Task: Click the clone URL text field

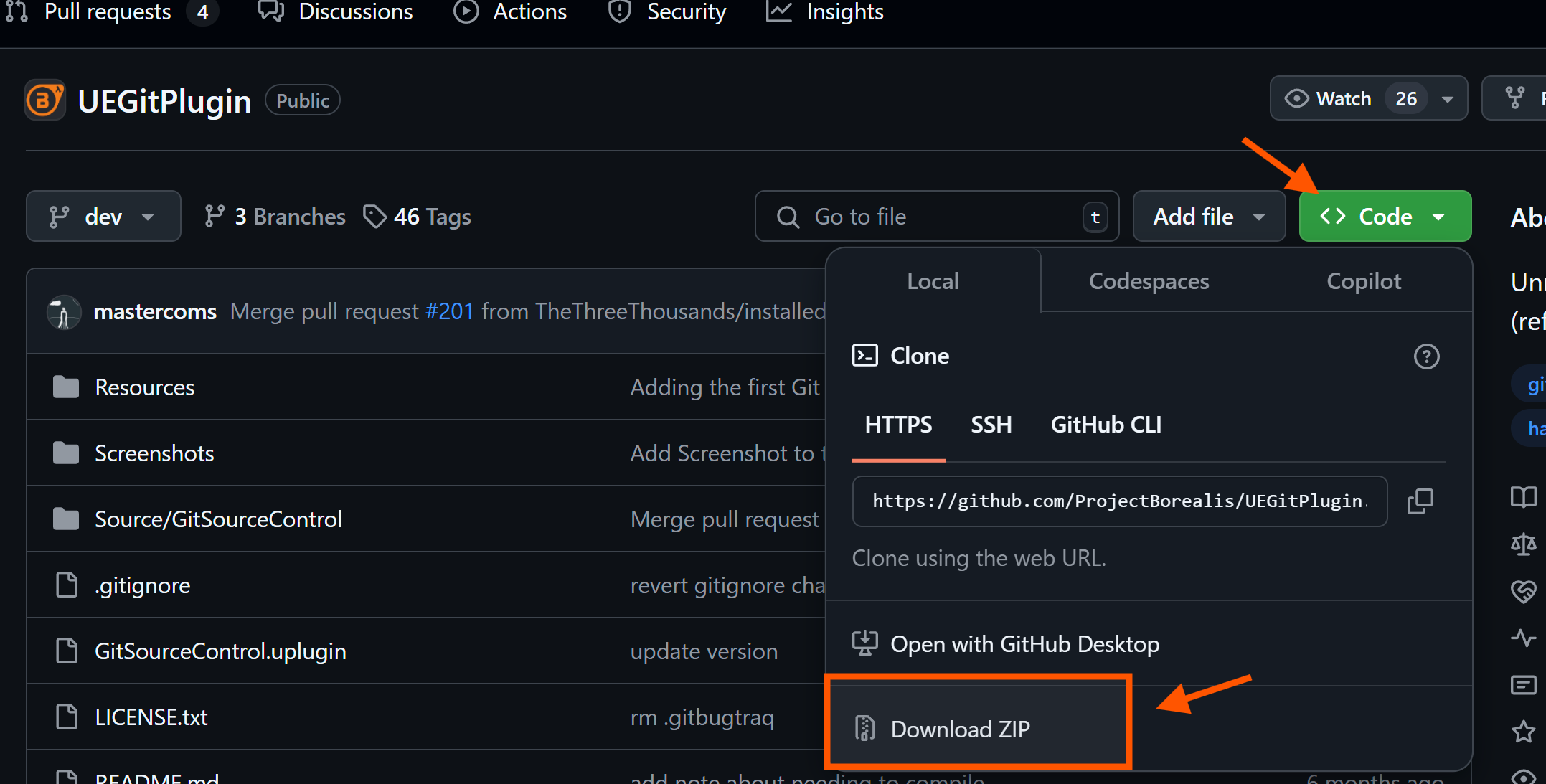Action: click(1119, 501)
